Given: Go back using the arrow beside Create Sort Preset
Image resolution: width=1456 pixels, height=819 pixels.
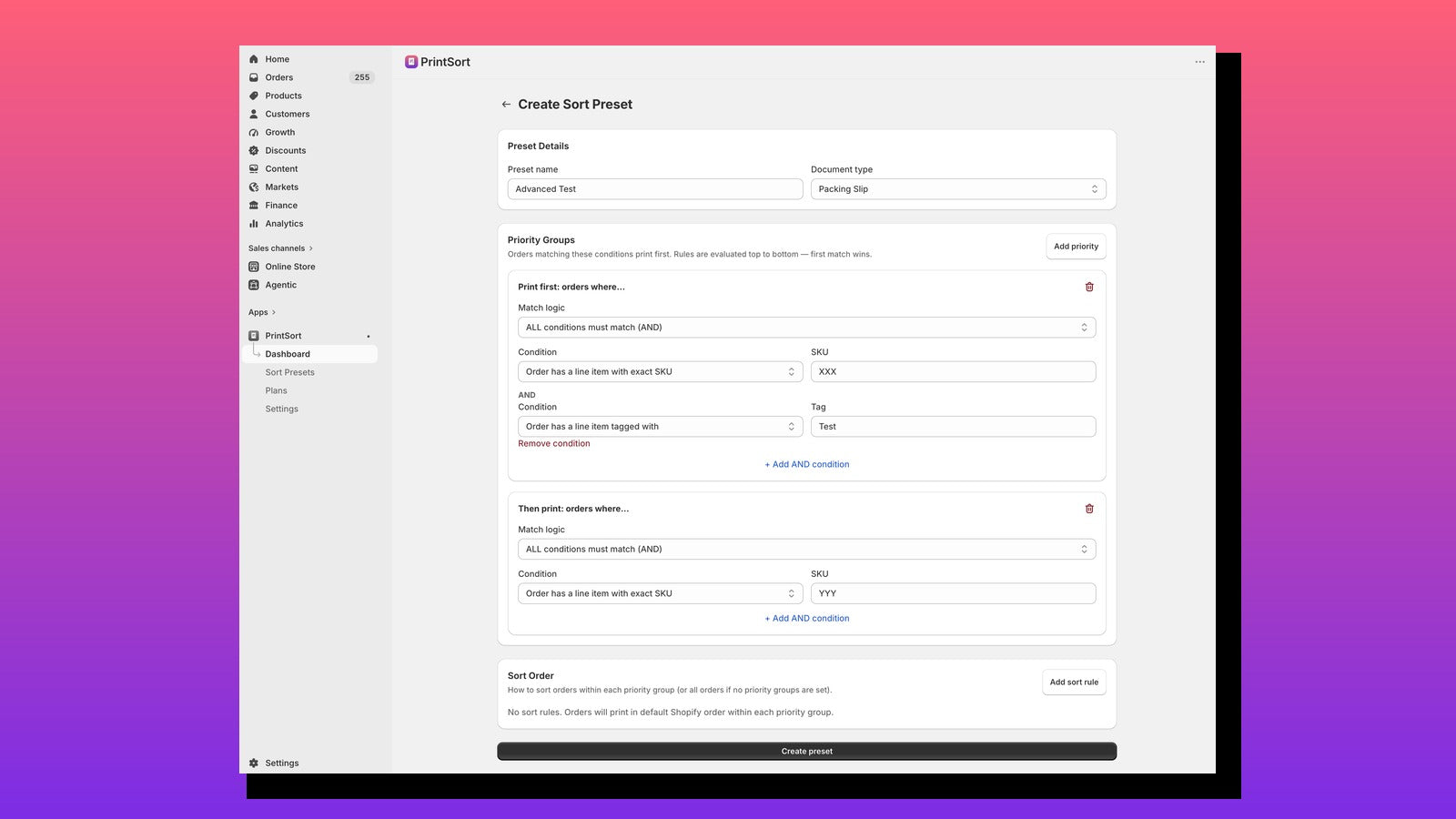Looking at the screenshot, I should (x=506, y=105).
